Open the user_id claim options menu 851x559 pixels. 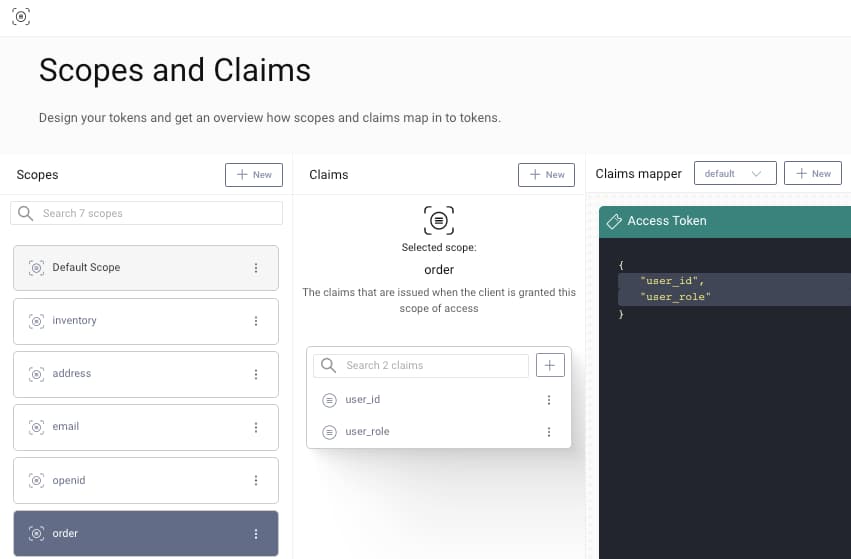(x=549, y=400)
